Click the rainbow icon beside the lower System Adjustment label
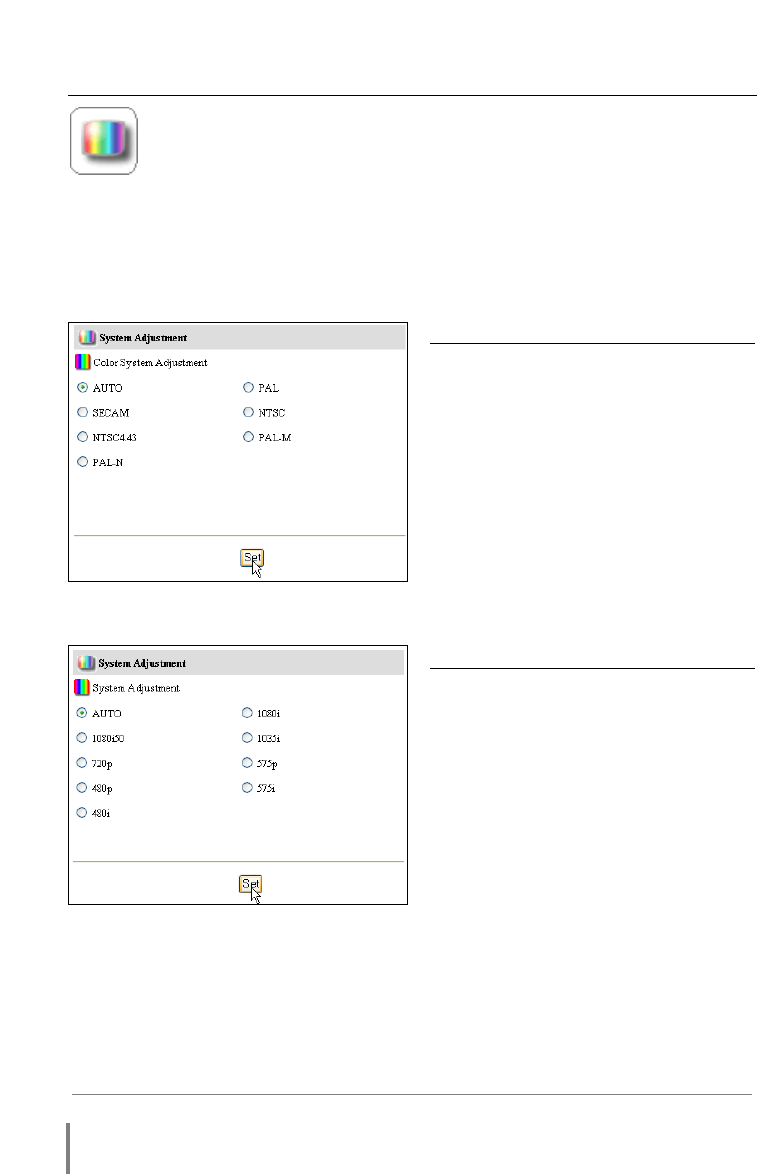Viewport: 757px width, 1174px height. tap(83, 688)
